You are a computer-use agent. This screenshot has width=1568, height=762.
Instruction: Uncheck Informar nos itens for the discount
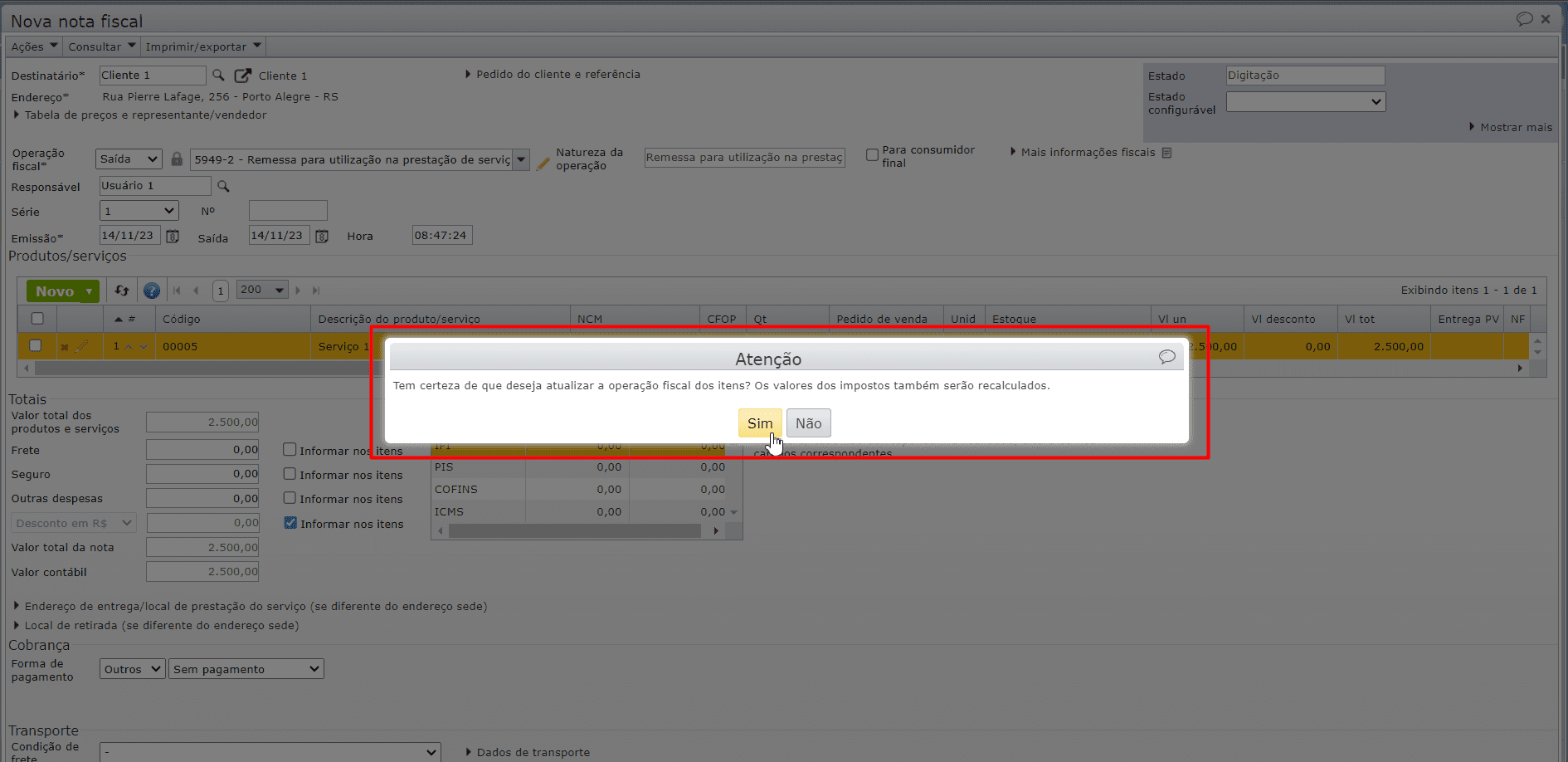click(290, 523)
